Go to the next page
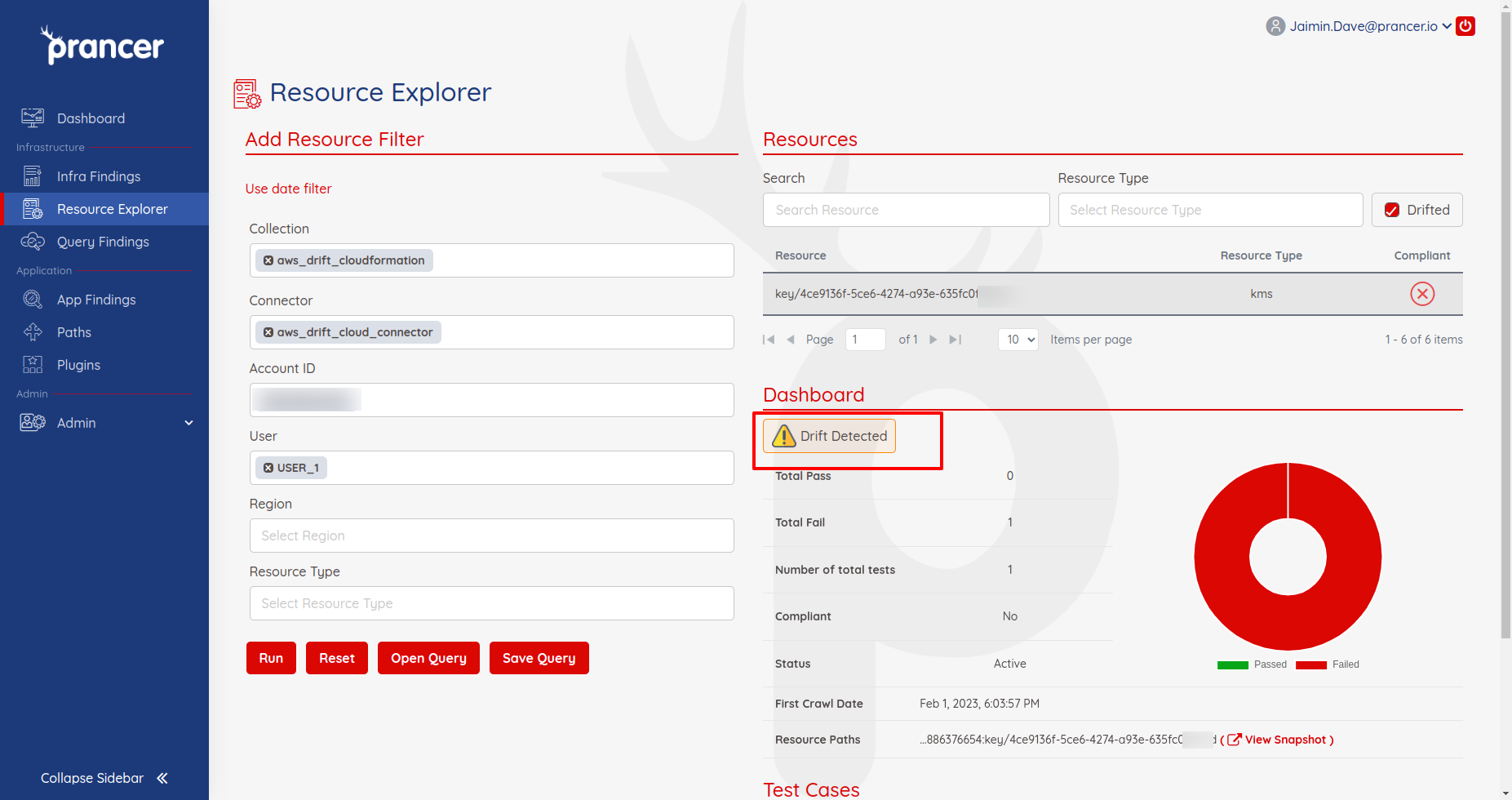The image size is (1512, 800). pyautogui.click(x=933, y=340)
